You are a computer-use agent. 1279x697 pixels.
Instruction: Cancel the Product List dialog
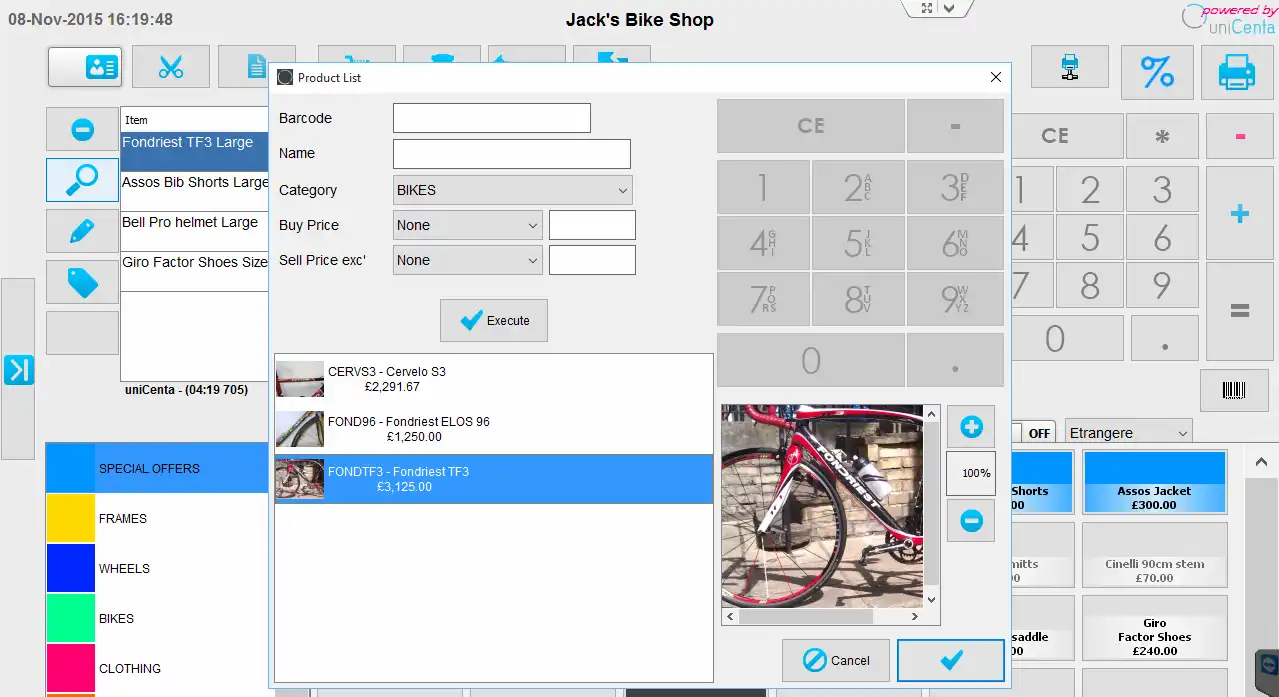click(x=835, y=660)
